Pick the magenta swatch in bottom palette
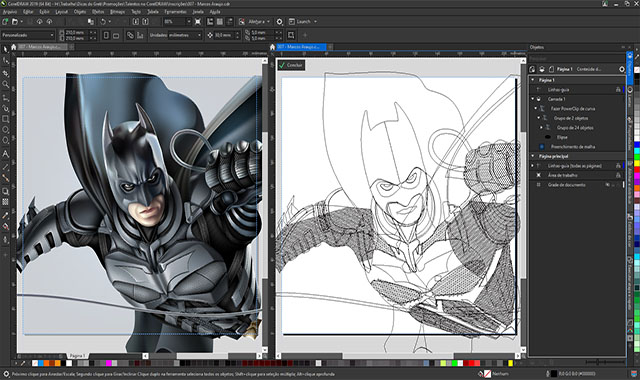 [x=109, y=363]
